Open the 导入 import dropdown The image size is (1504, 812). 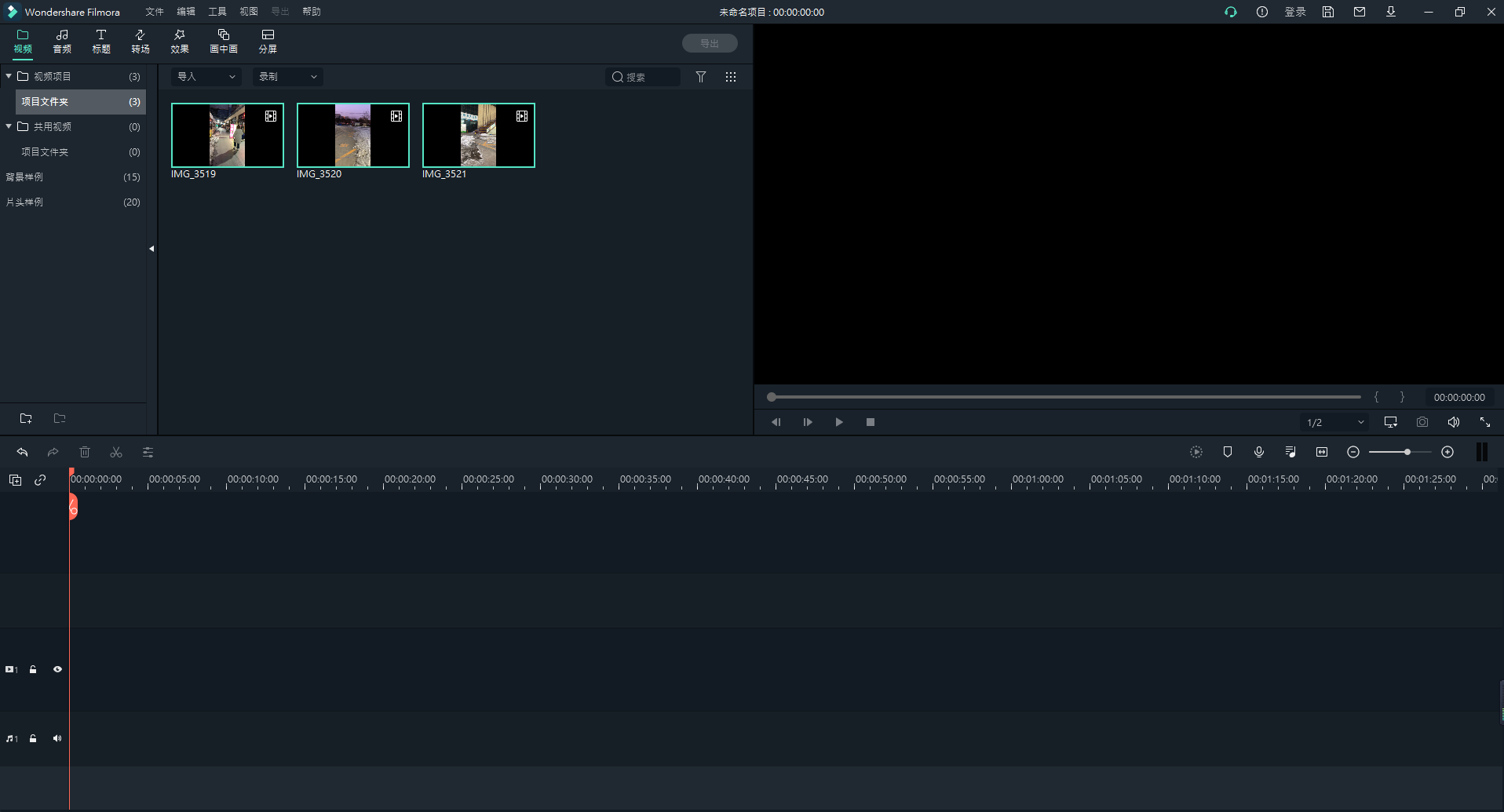(206, 77)
